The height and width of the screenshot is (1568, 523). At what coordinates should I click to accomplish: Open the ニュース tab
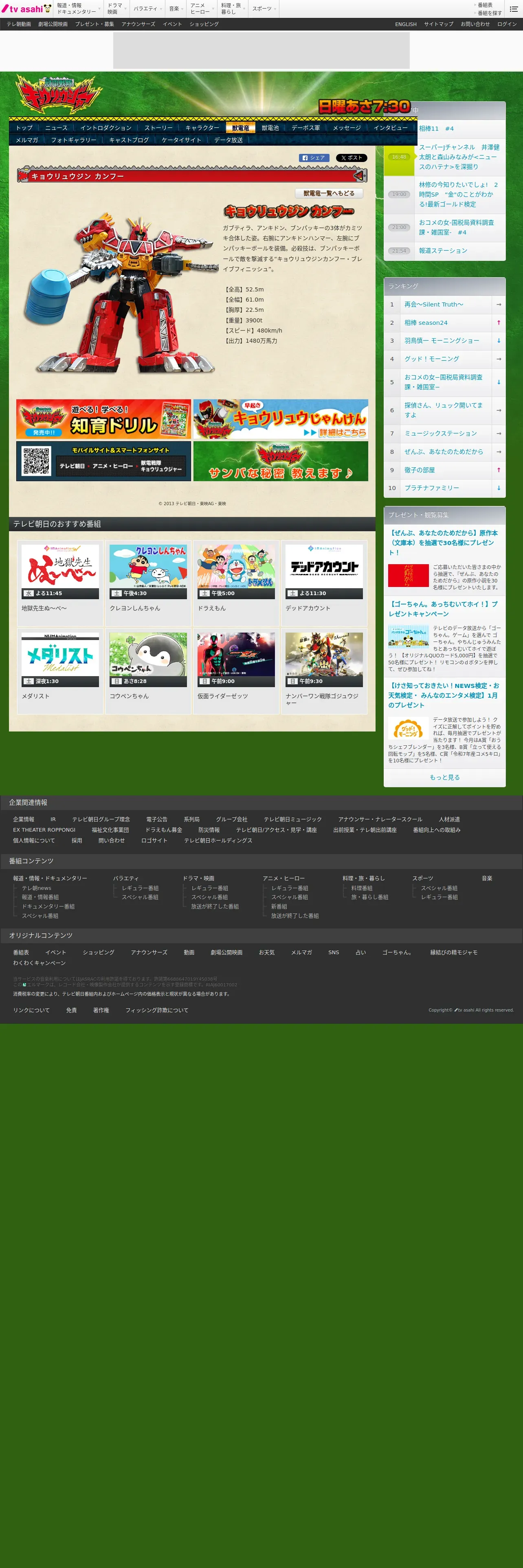coord(57,128)
